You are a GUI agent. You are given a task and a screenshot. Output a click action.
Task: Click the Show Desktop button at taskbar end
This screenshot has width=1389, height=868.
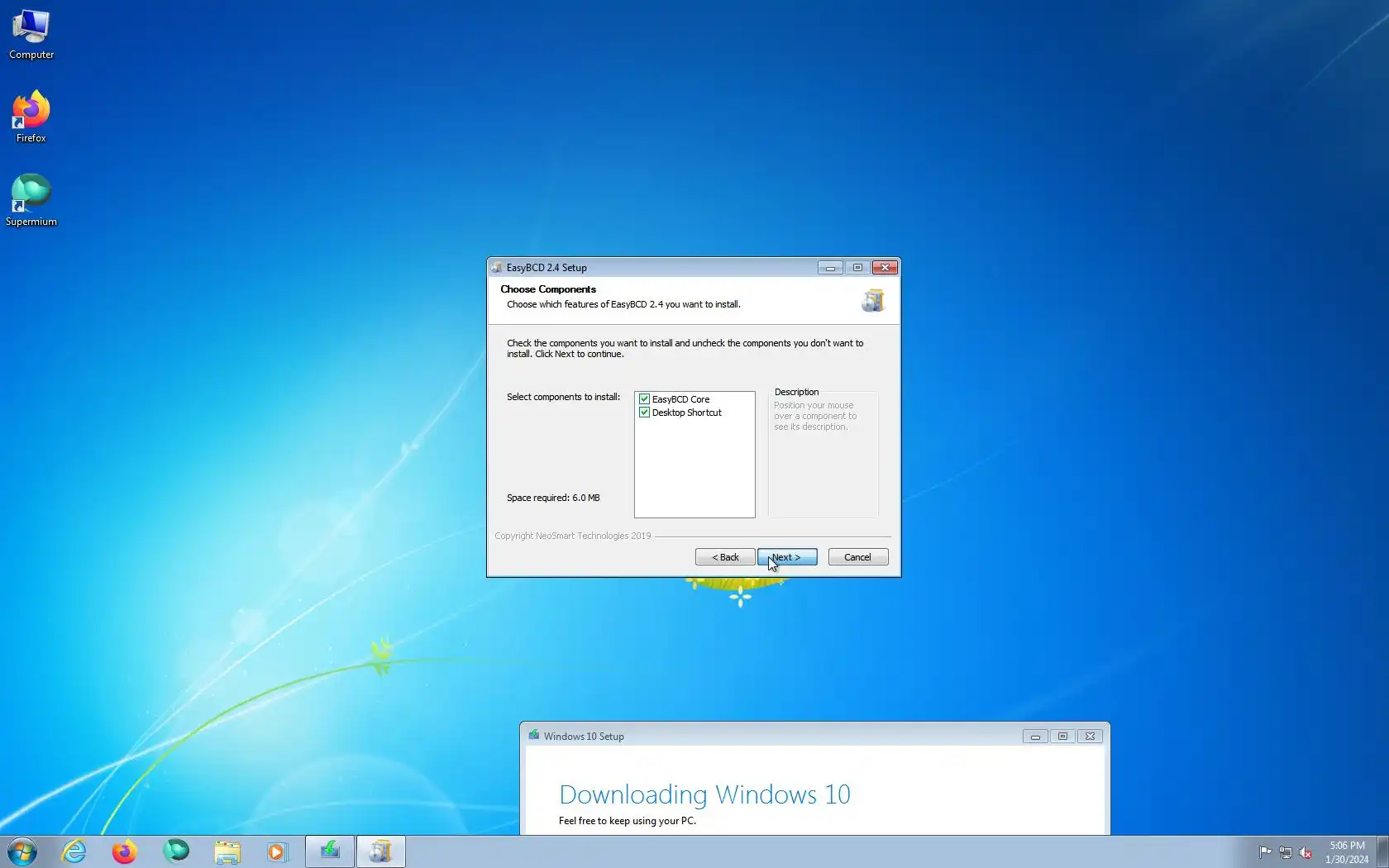[1382, 851]
